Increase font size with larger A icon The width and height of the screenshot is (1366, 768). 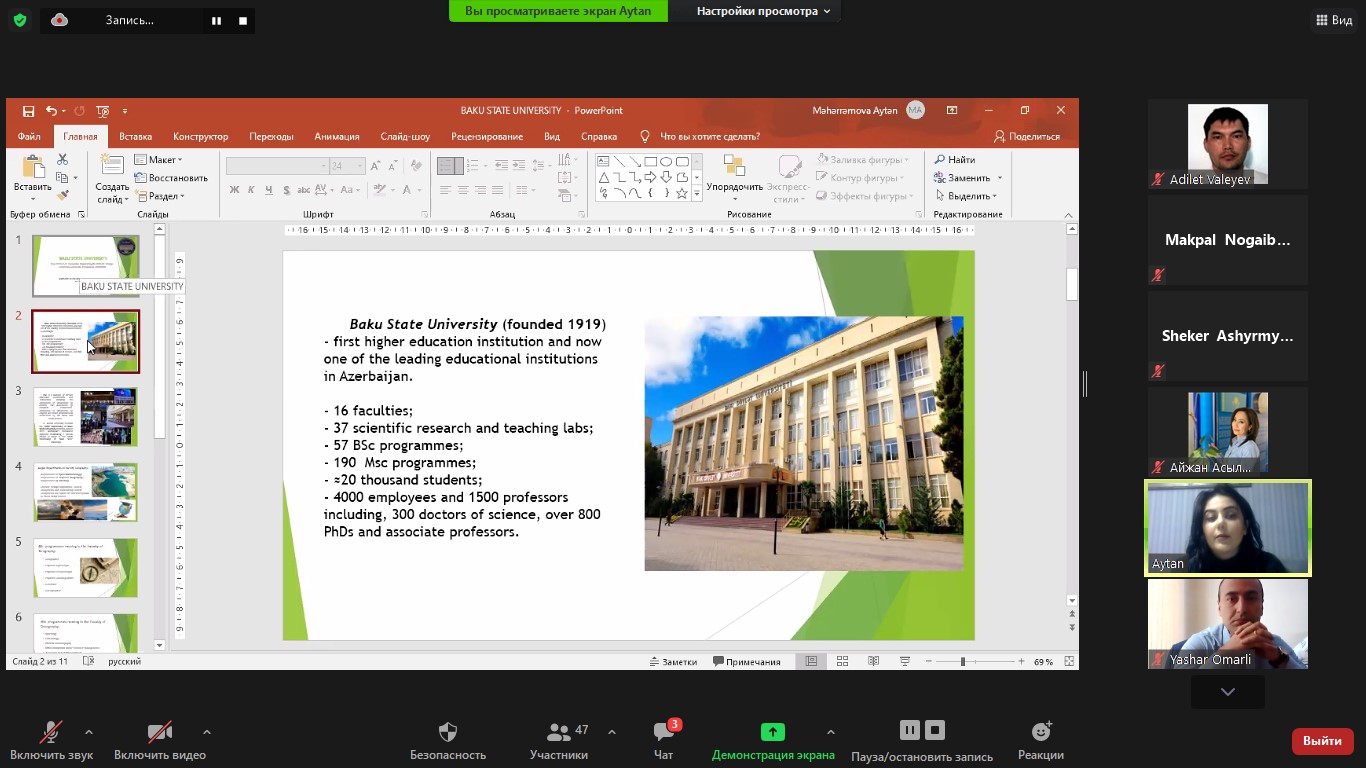(375, 166)
